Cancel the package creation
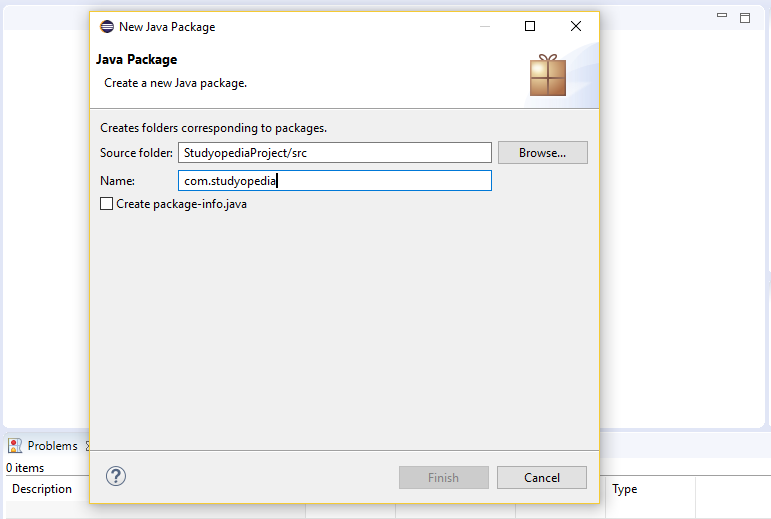 pyautogui.click(x=542, y=478)
